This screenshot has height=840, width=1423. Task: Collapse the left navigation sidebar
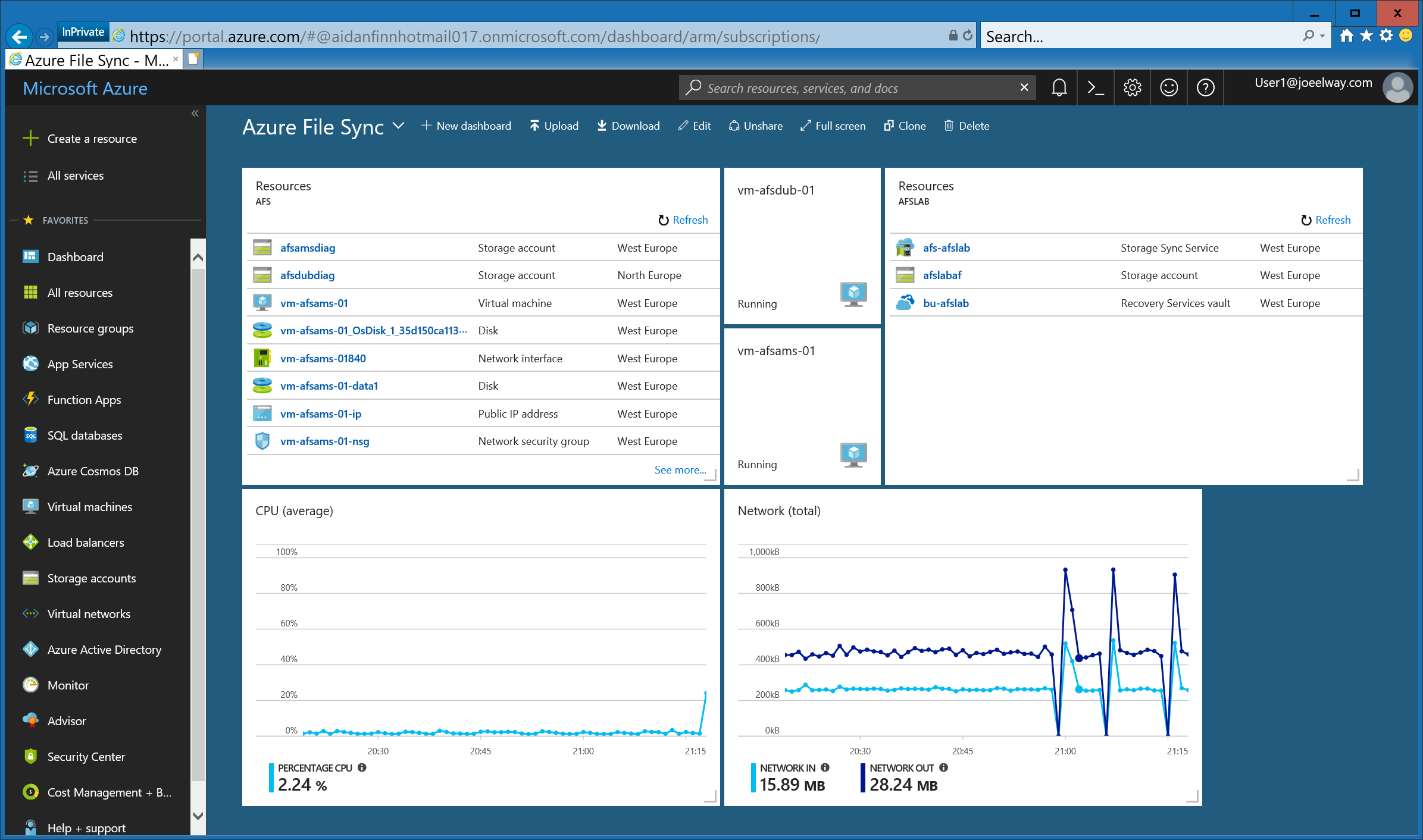click(195, 114)
